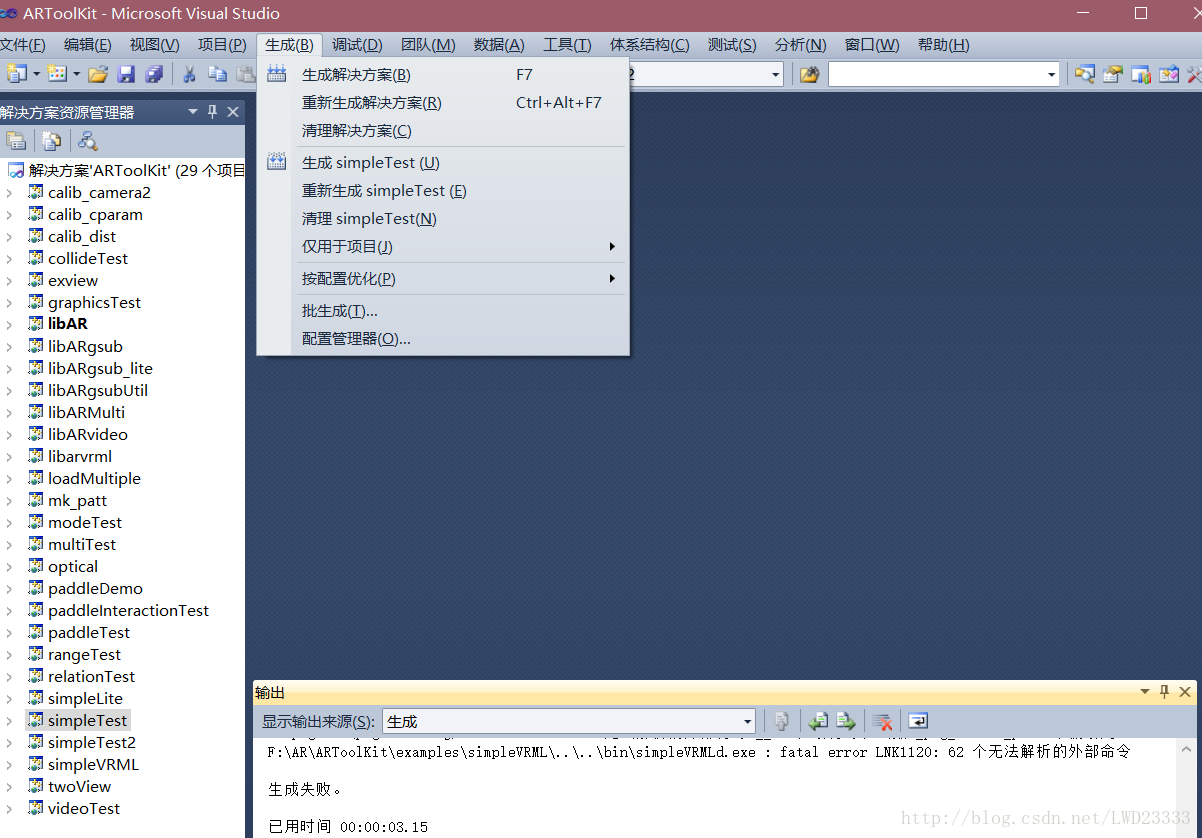Viewport: 1202px width, 838px height.
Task: Go to previous message in Output panel
Action: click(x=818, y=721)
